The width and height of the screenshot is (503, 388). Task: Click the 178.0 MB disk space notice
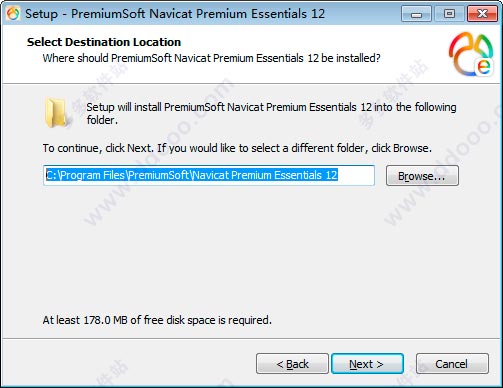pyautogui.click(x=157, y=320)
